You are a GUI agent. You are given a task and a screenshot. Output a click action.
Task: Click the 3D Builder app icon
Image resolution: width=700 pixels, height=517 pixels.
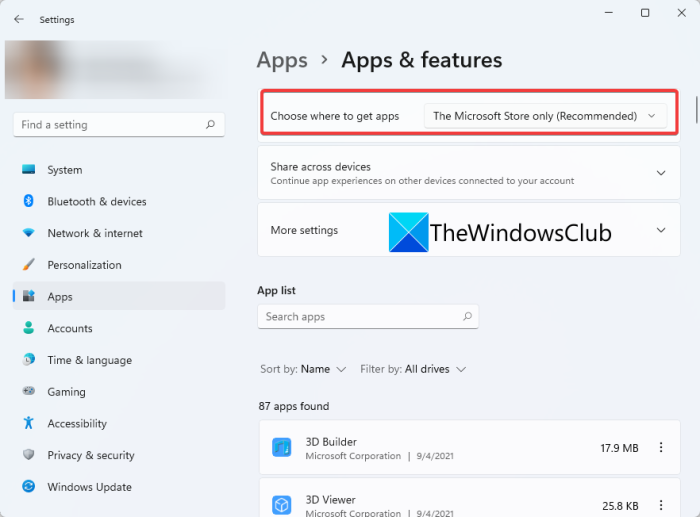pos(282,447)
